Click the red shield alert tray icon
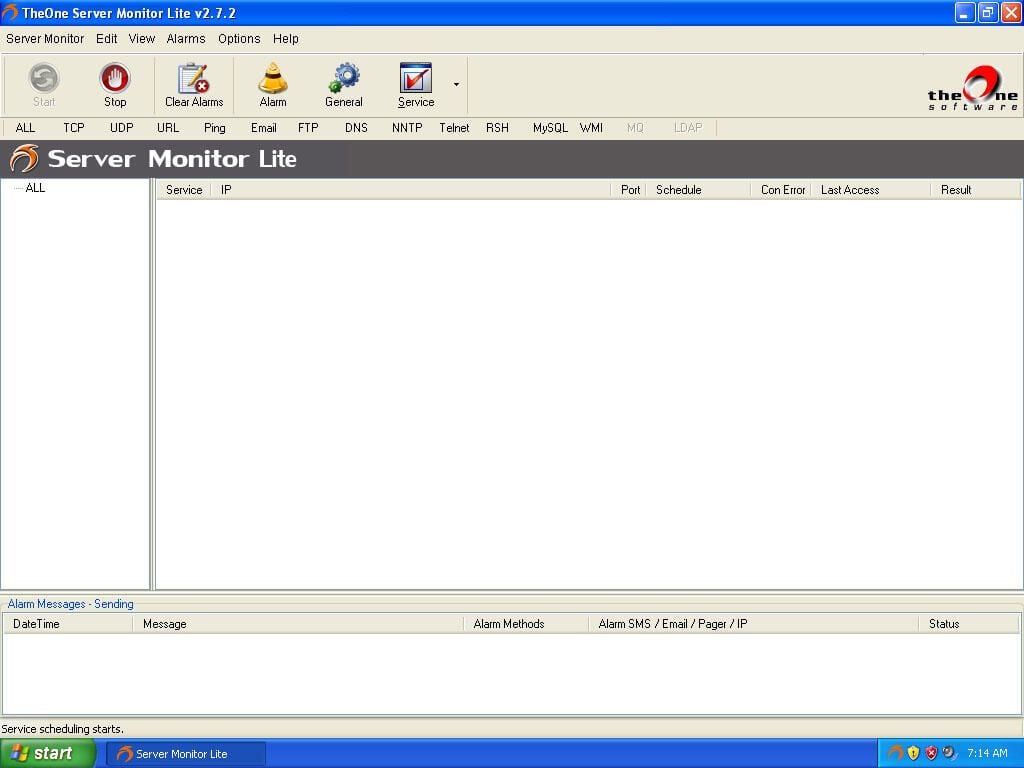Screen dimensions: 1024x768 pyautogui.click(x=931, y=753)
